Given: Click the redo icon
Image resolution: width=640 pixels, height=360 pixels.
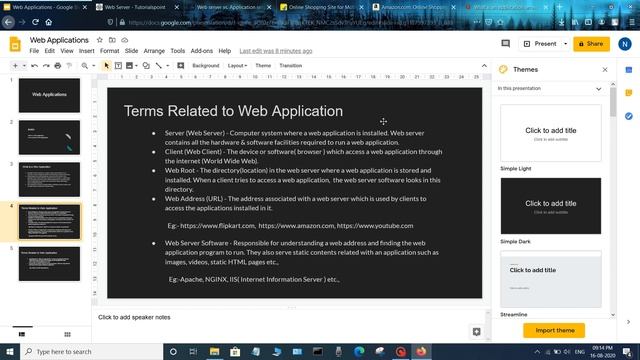Looking at the screenshot, I should point(46,66).
